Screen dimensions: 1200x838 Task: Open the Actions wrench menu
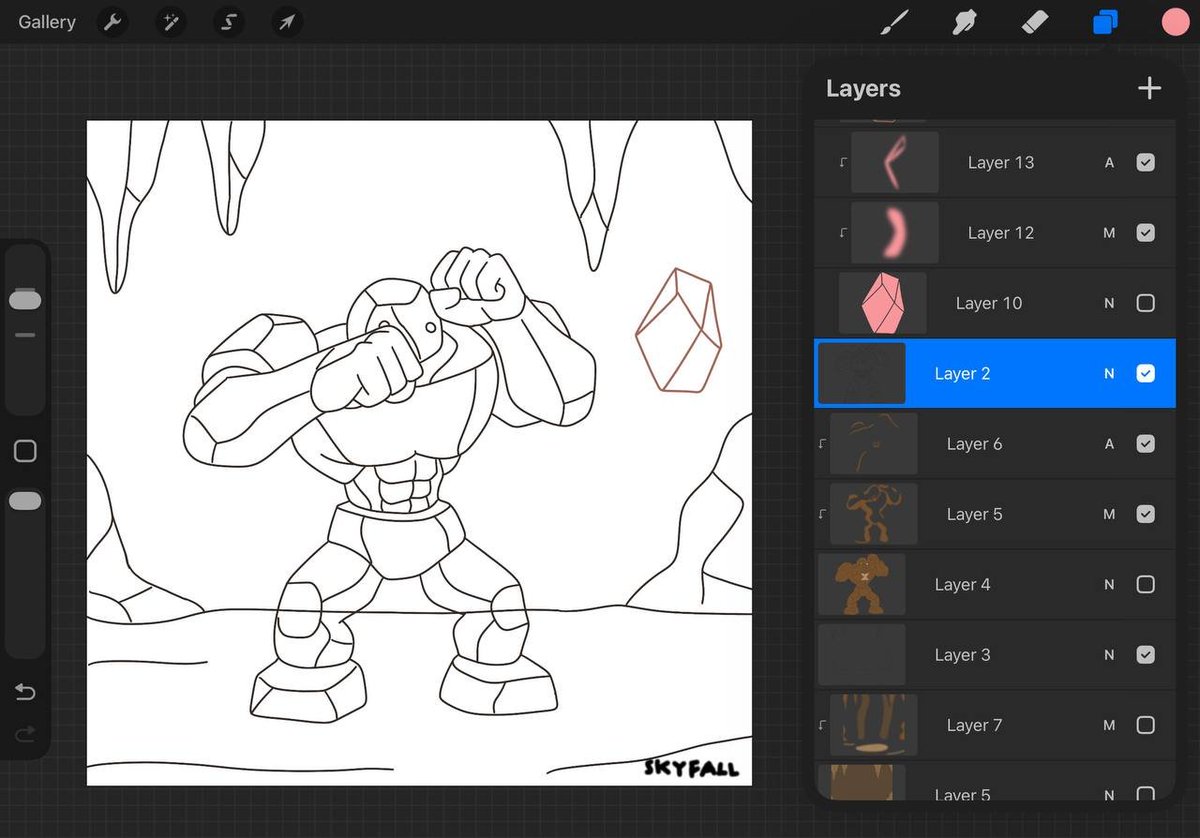113,22
